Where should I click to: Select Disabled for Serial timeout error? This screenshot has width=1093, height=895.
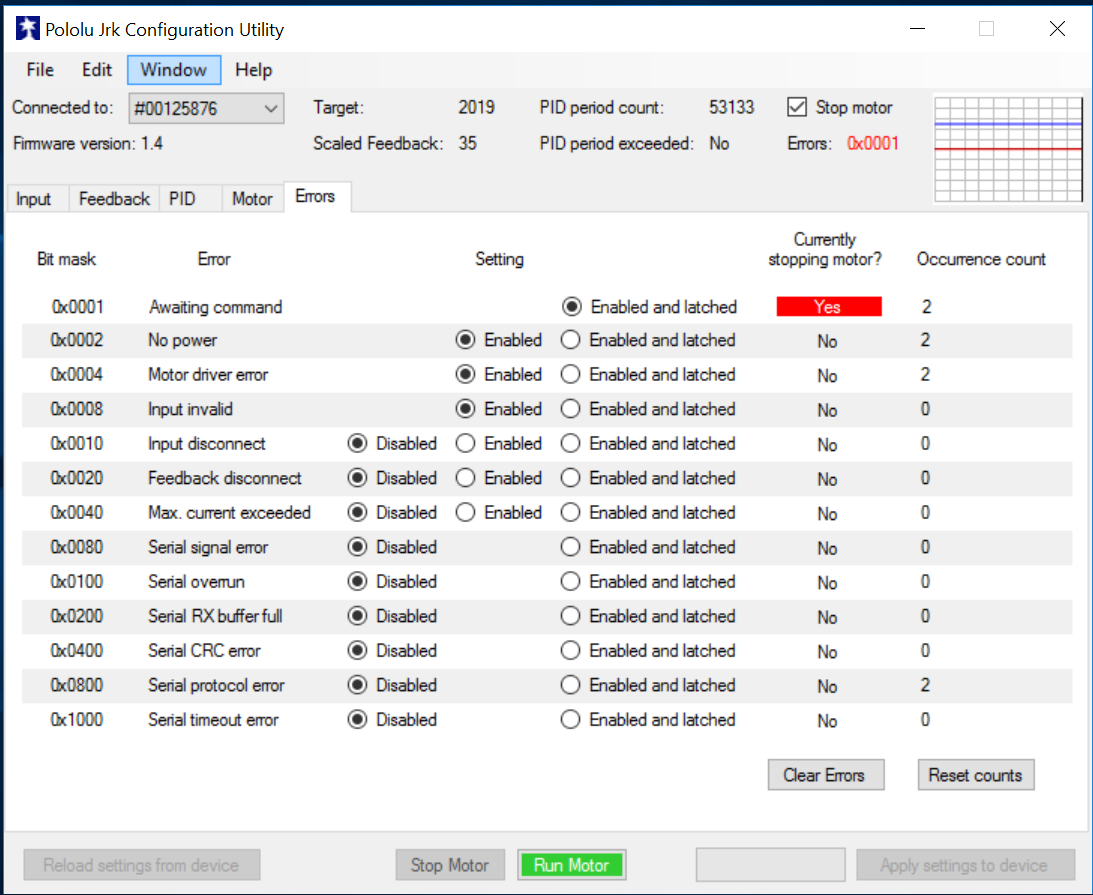click(392, 719)
